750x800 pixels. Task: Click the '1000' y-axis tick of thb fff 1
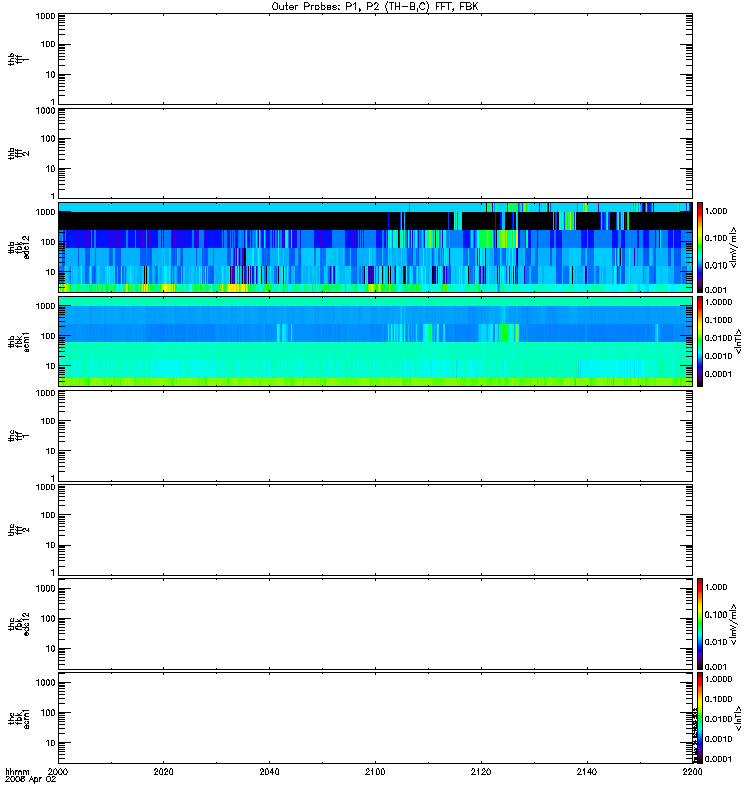tap(45, 16)
